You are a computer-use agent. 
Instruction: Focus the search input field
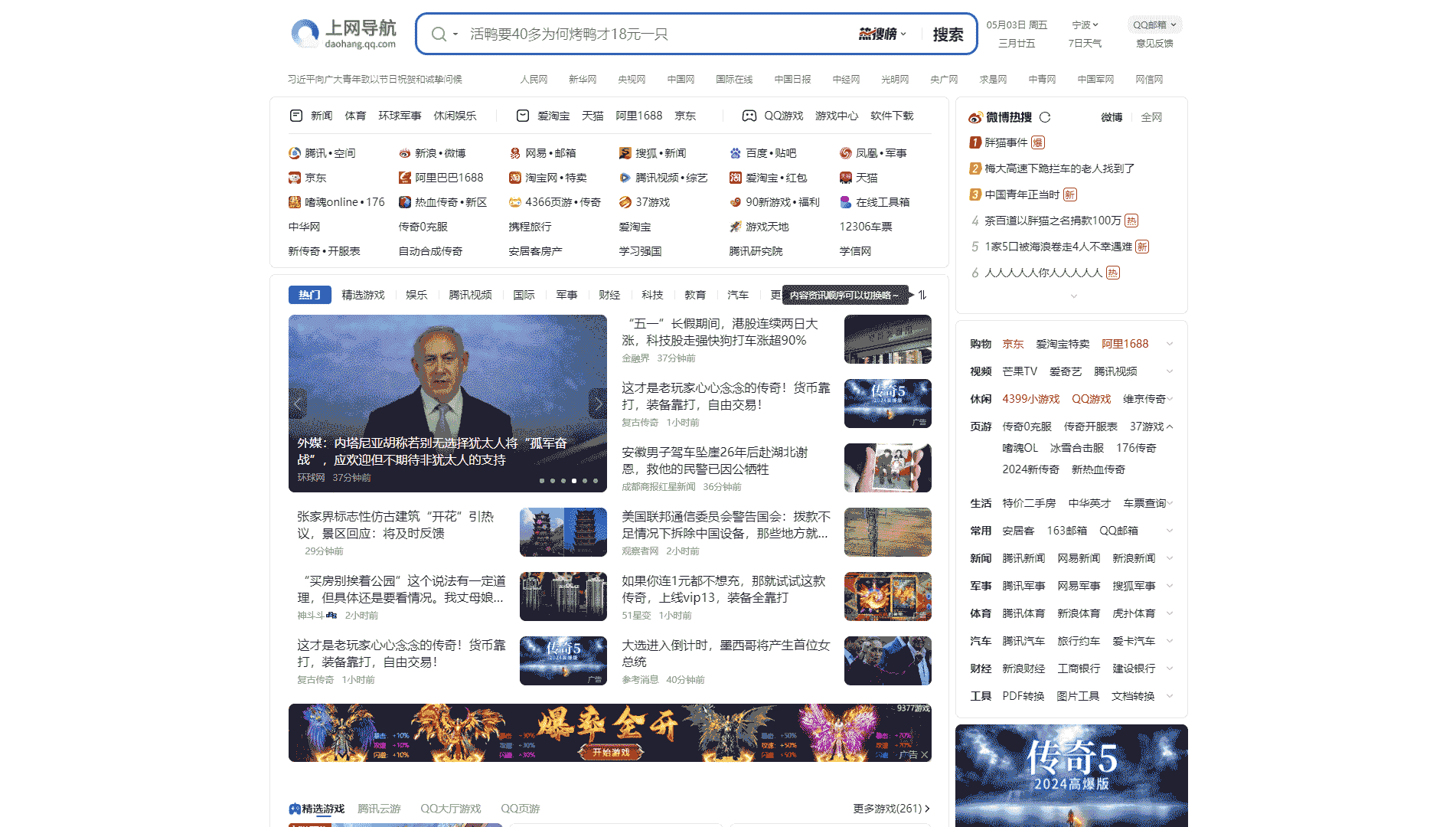tap(658, 34)
